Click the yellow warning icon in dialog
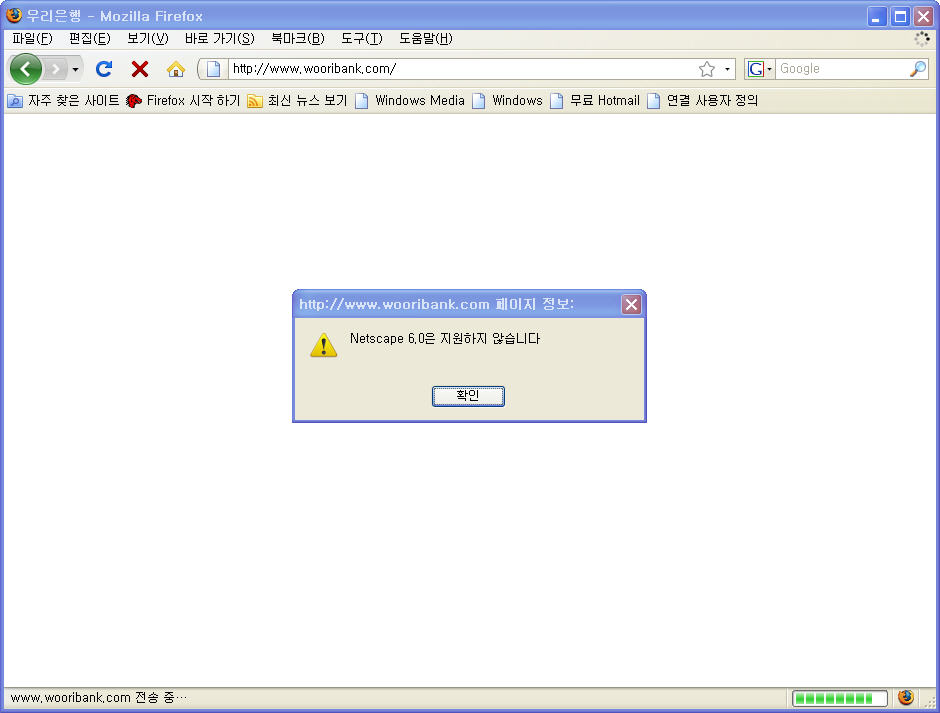940x713 pixels. click(x=324, y=345)
